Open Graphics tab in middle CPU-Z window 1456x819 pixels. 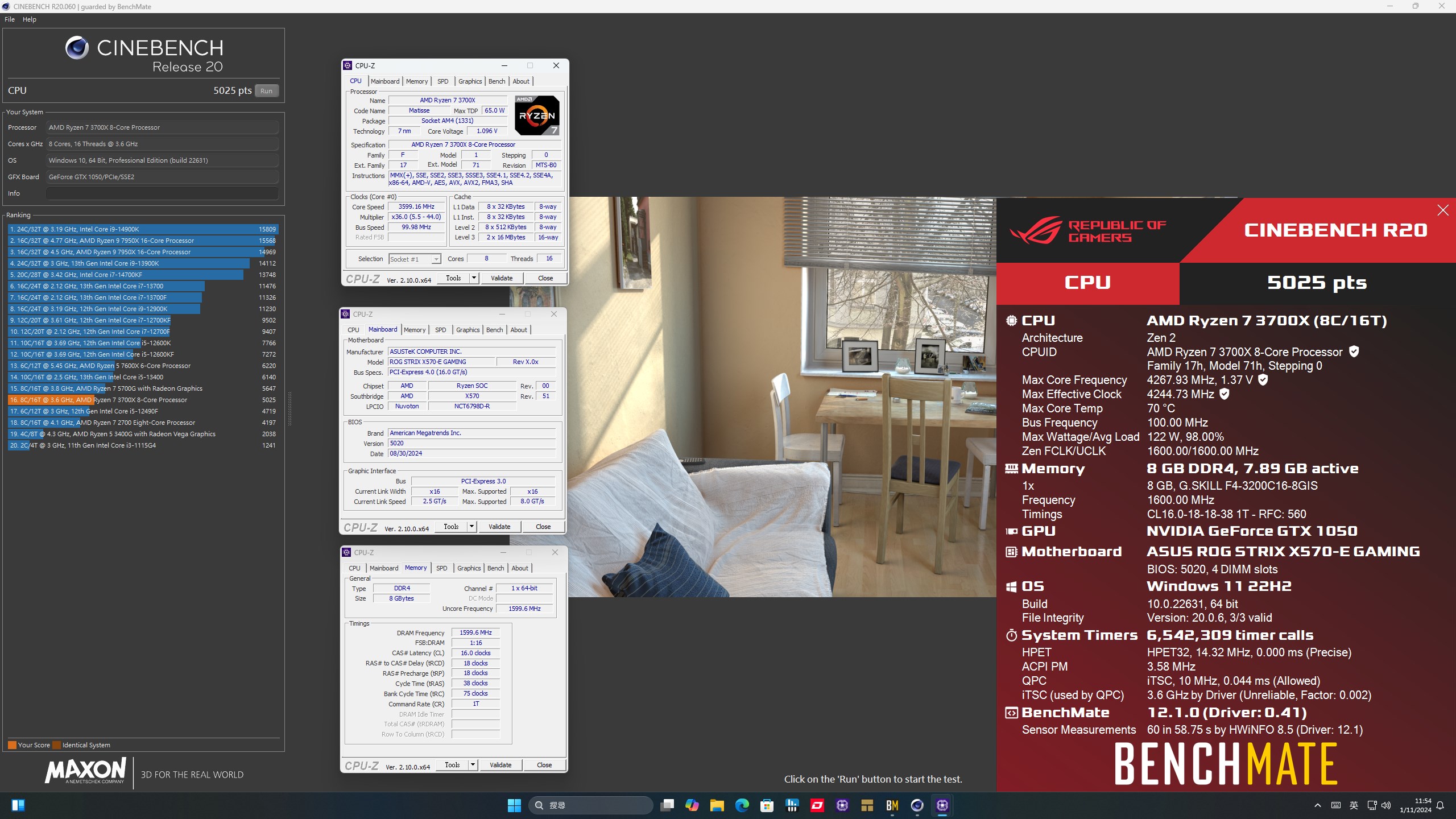(x=468, y=330)
